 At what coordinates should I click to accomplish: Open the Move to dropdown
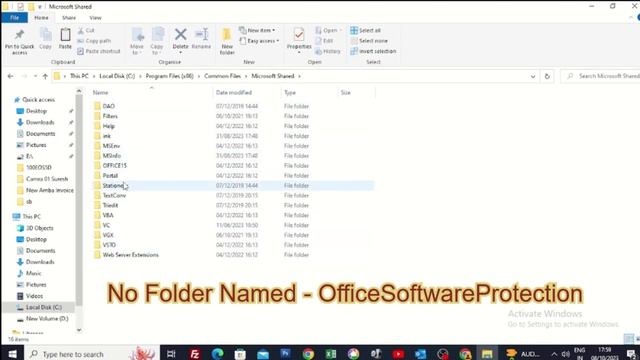pos(137,42)
